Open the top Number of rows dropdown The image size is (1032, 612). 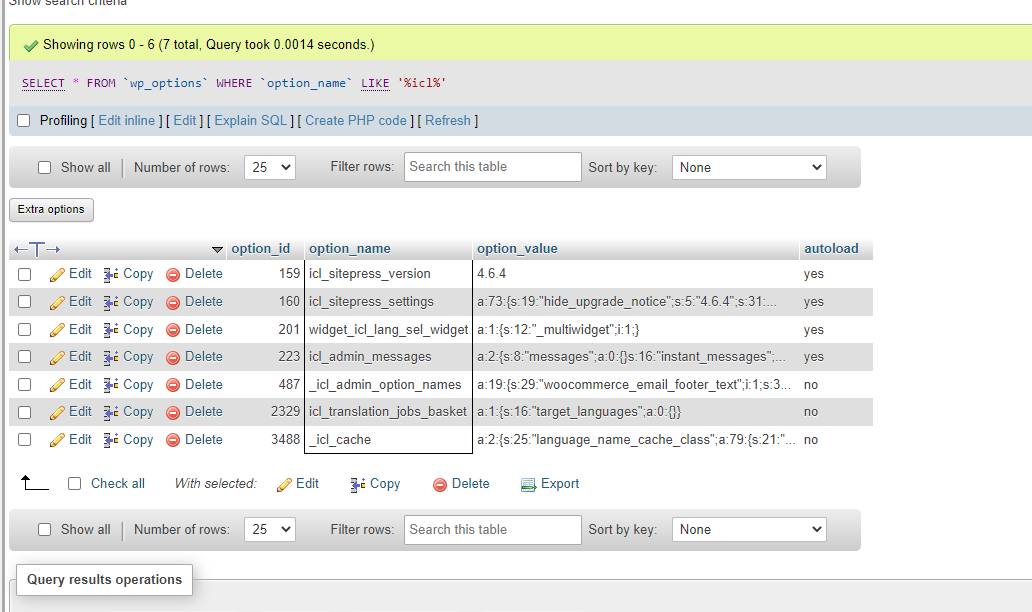[270, 167]
